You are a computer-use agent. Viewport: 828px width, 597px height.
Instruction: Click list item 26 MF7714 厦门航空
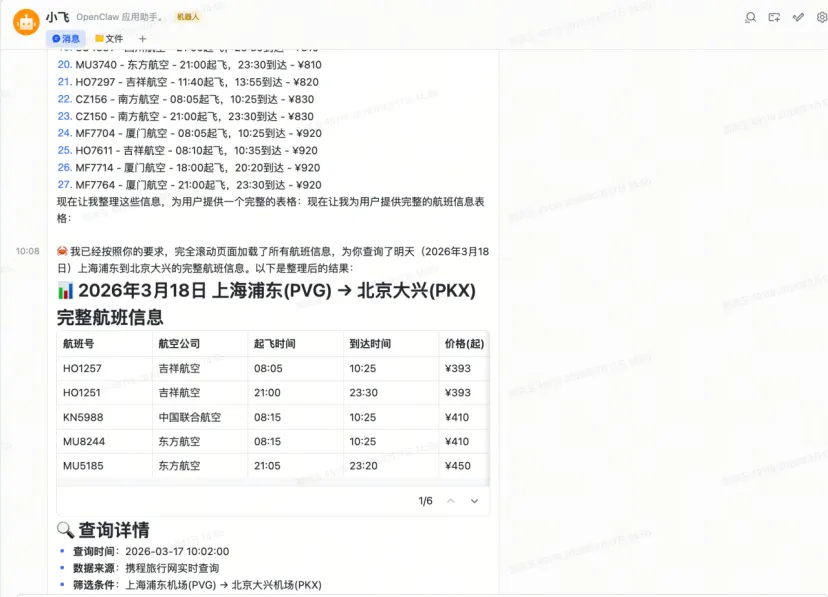point(189,167)
